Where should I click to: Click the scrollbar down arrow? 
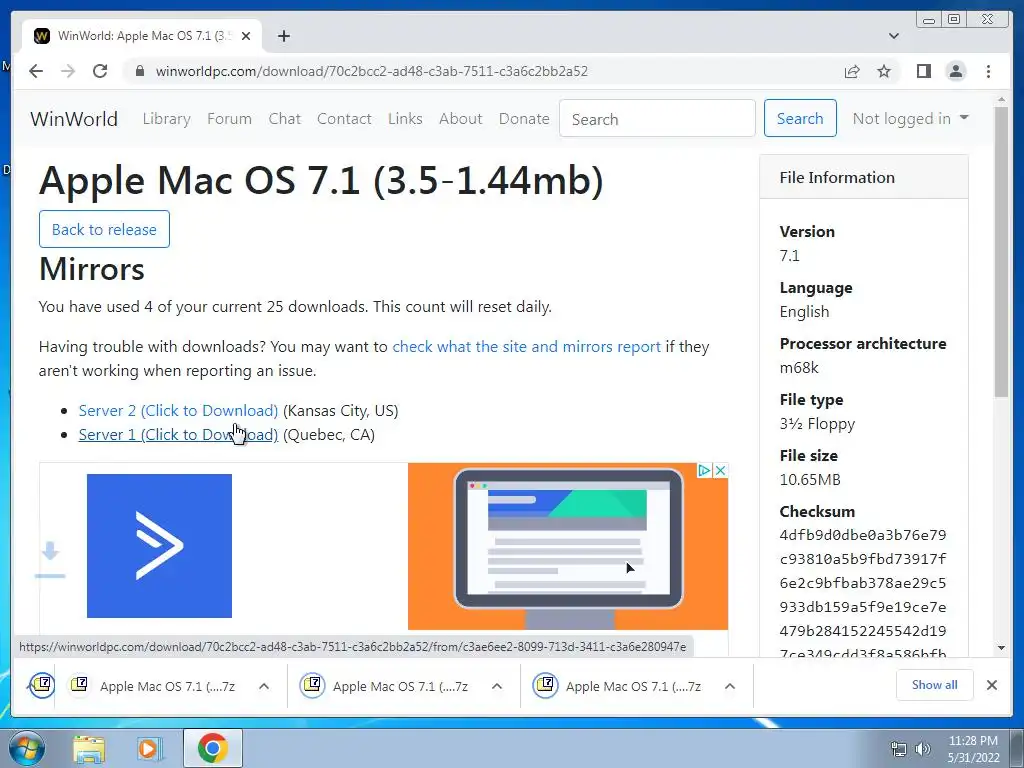coord(1002,648)
